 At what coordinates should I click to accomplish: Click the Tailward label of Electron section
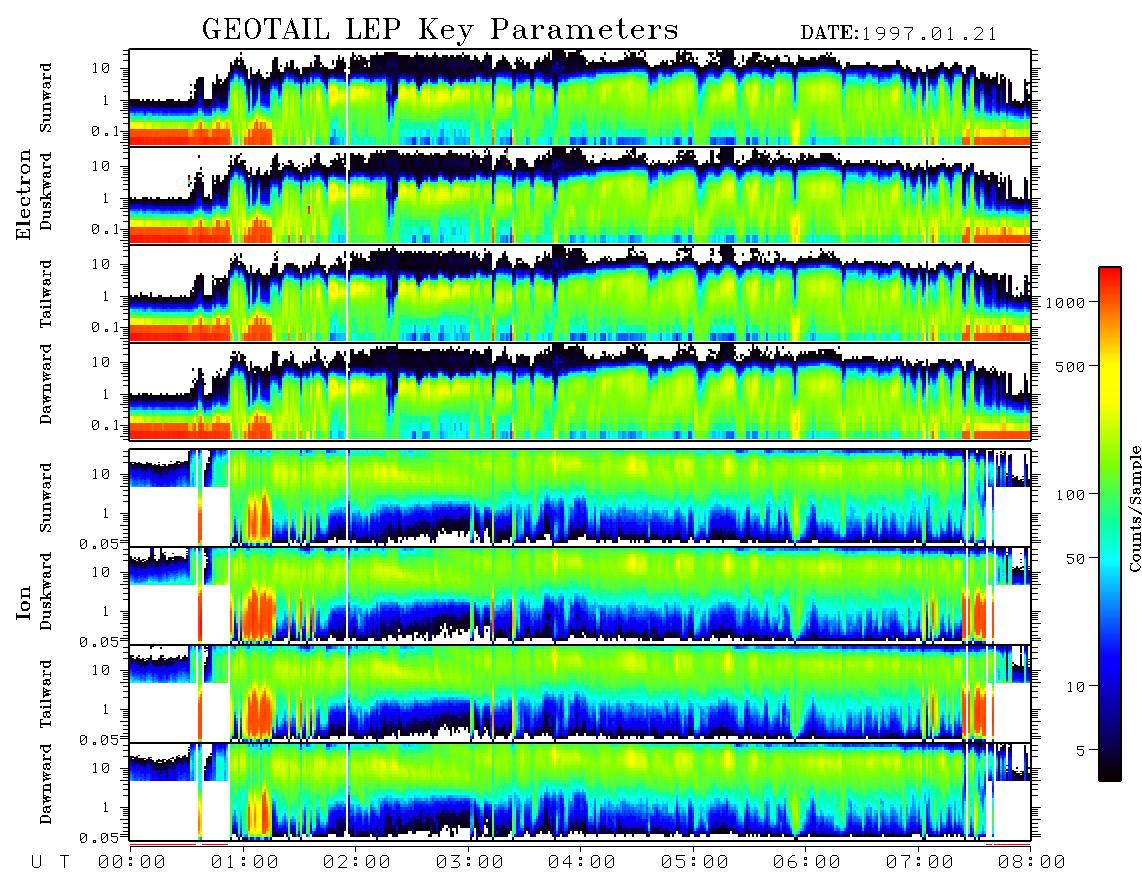click(x=46, y=294)
